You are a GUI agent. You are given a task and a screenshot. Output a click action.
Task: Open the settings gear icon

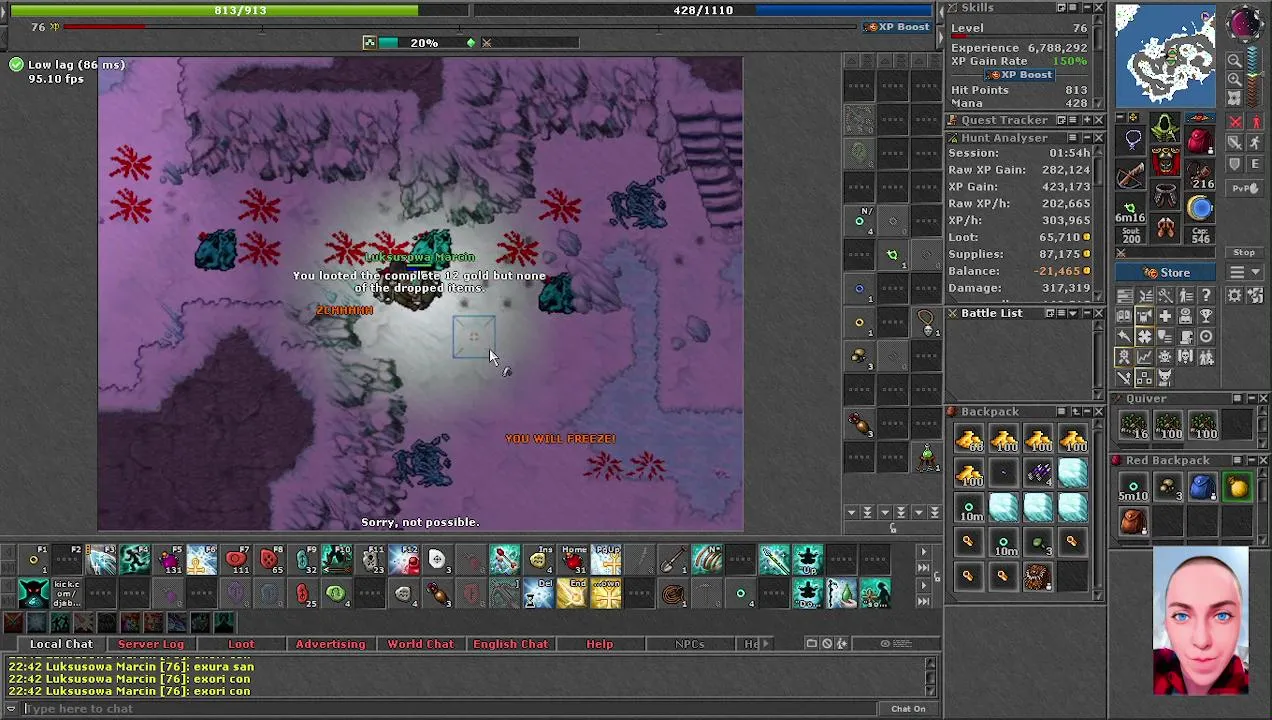click(x=1234, y=295)
